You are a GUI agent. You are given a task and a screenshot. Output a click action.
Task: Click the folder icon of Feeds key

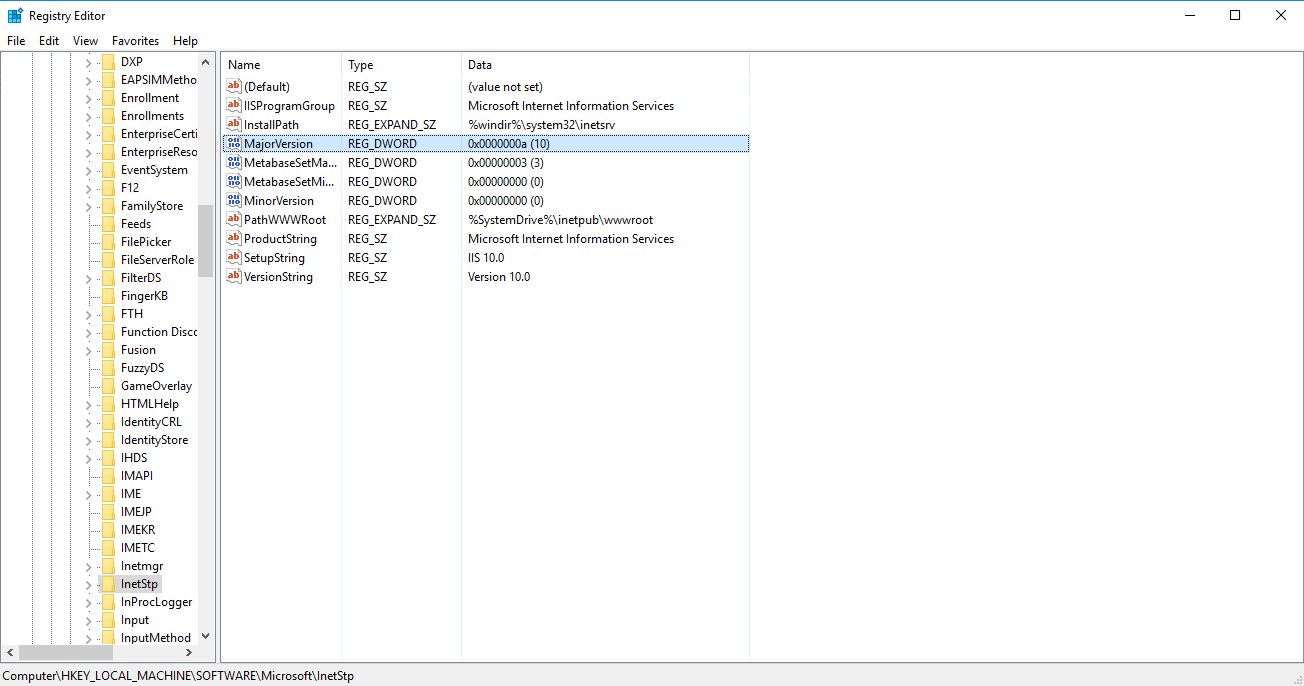click(x=108, y=224)
